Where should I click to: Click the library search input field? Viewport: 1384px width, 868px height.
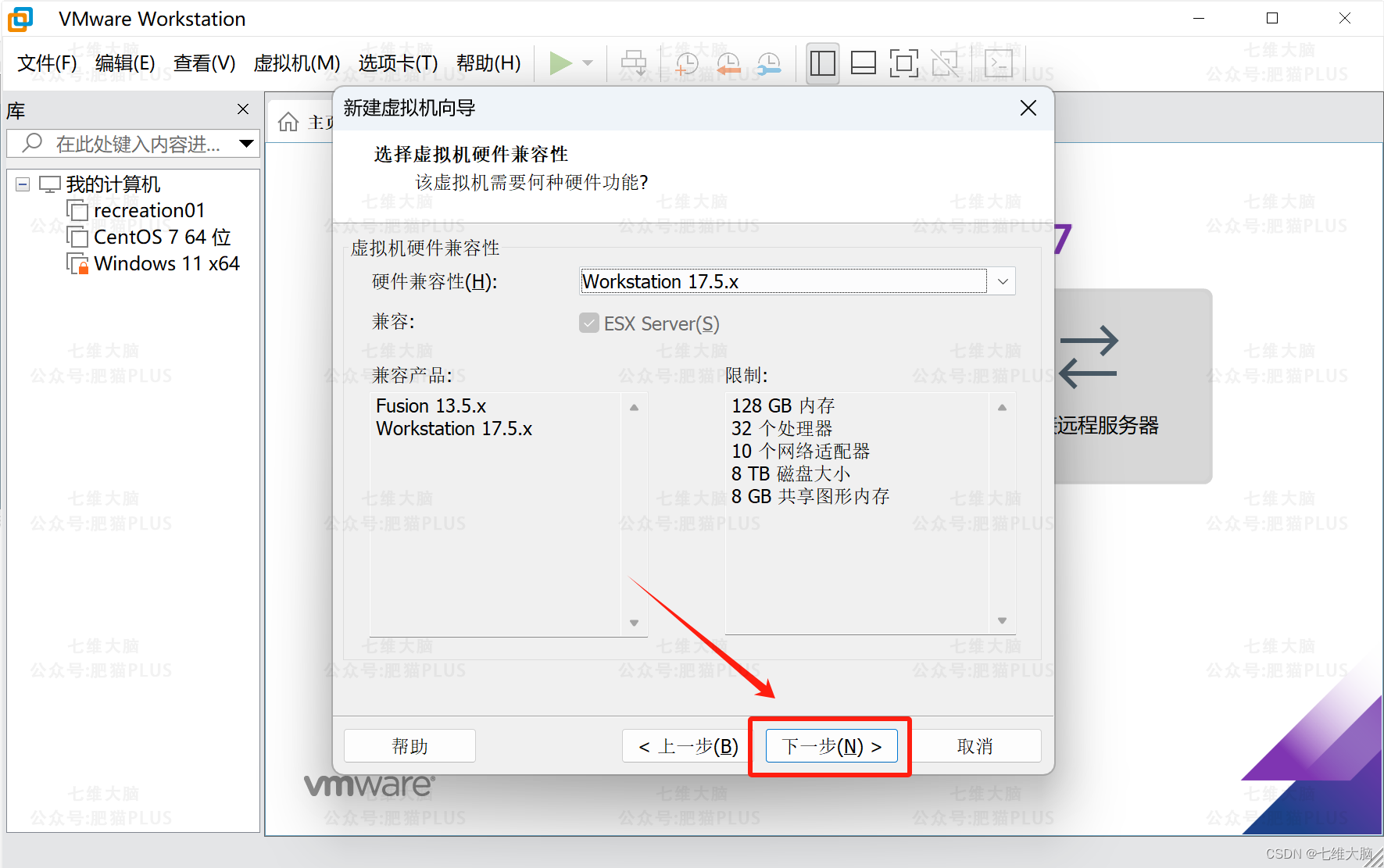tap(133, 144)
